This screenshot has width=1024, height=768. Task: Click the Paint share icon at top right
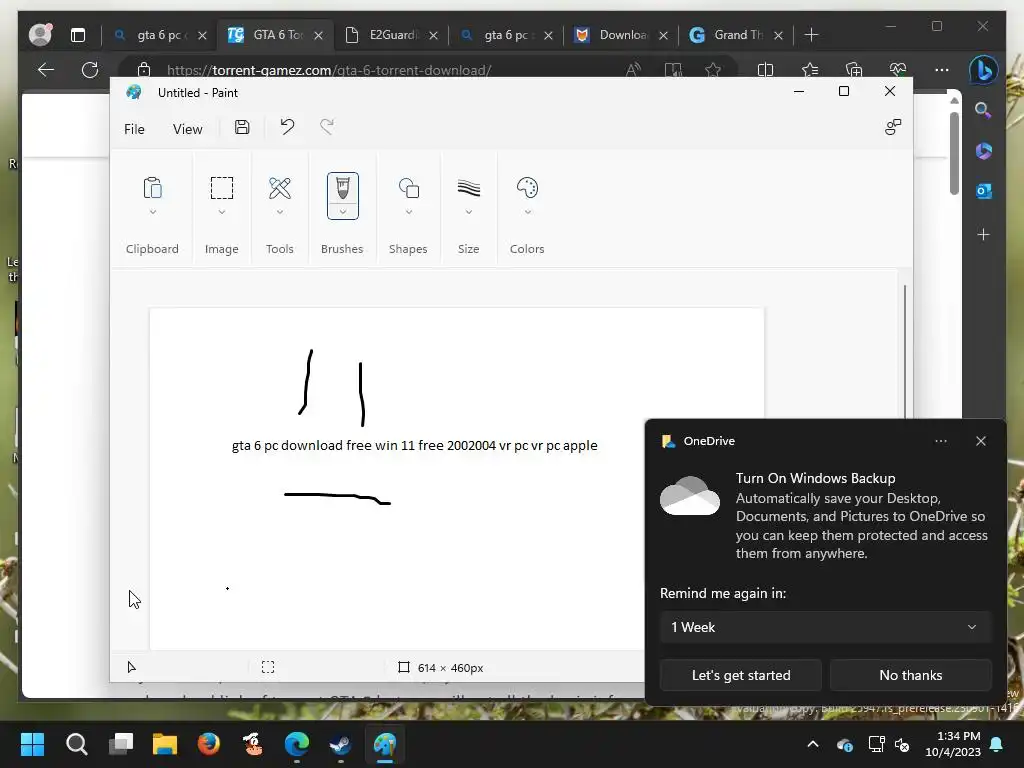tap(893, 127)
